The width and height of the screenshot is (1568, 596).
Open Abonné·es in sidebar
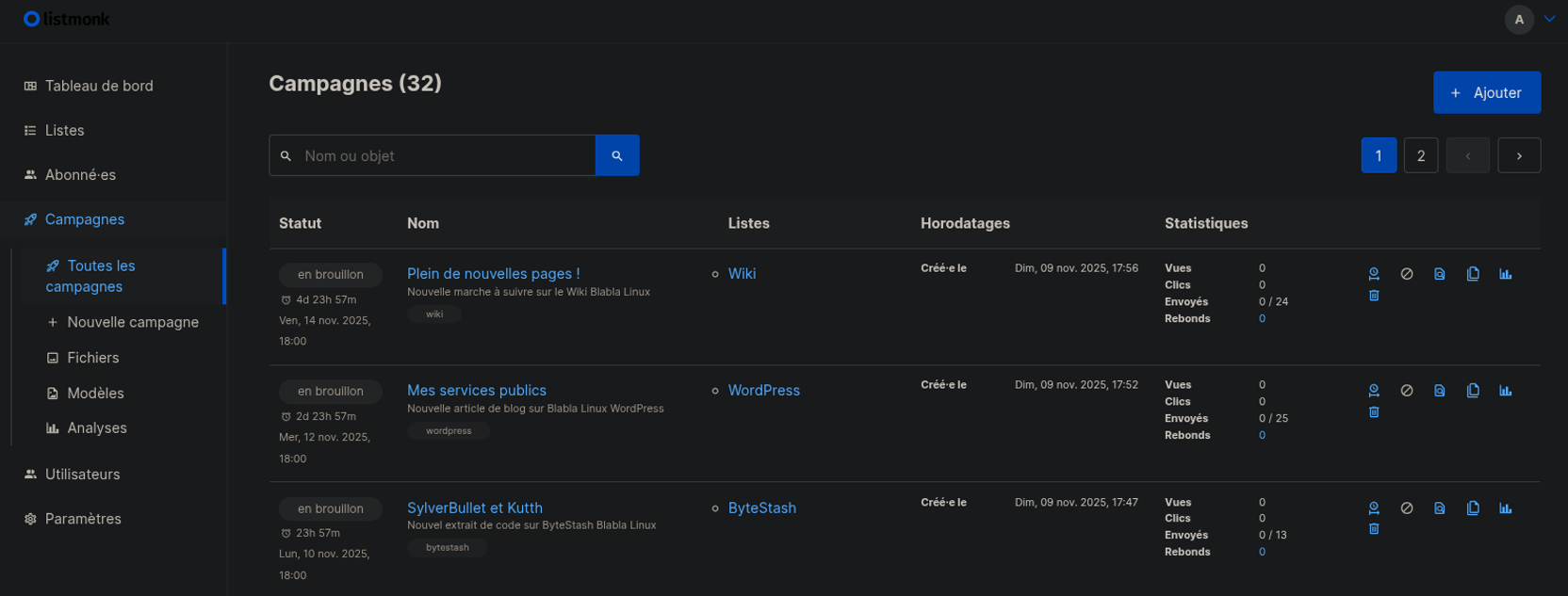tap(80, 175)
